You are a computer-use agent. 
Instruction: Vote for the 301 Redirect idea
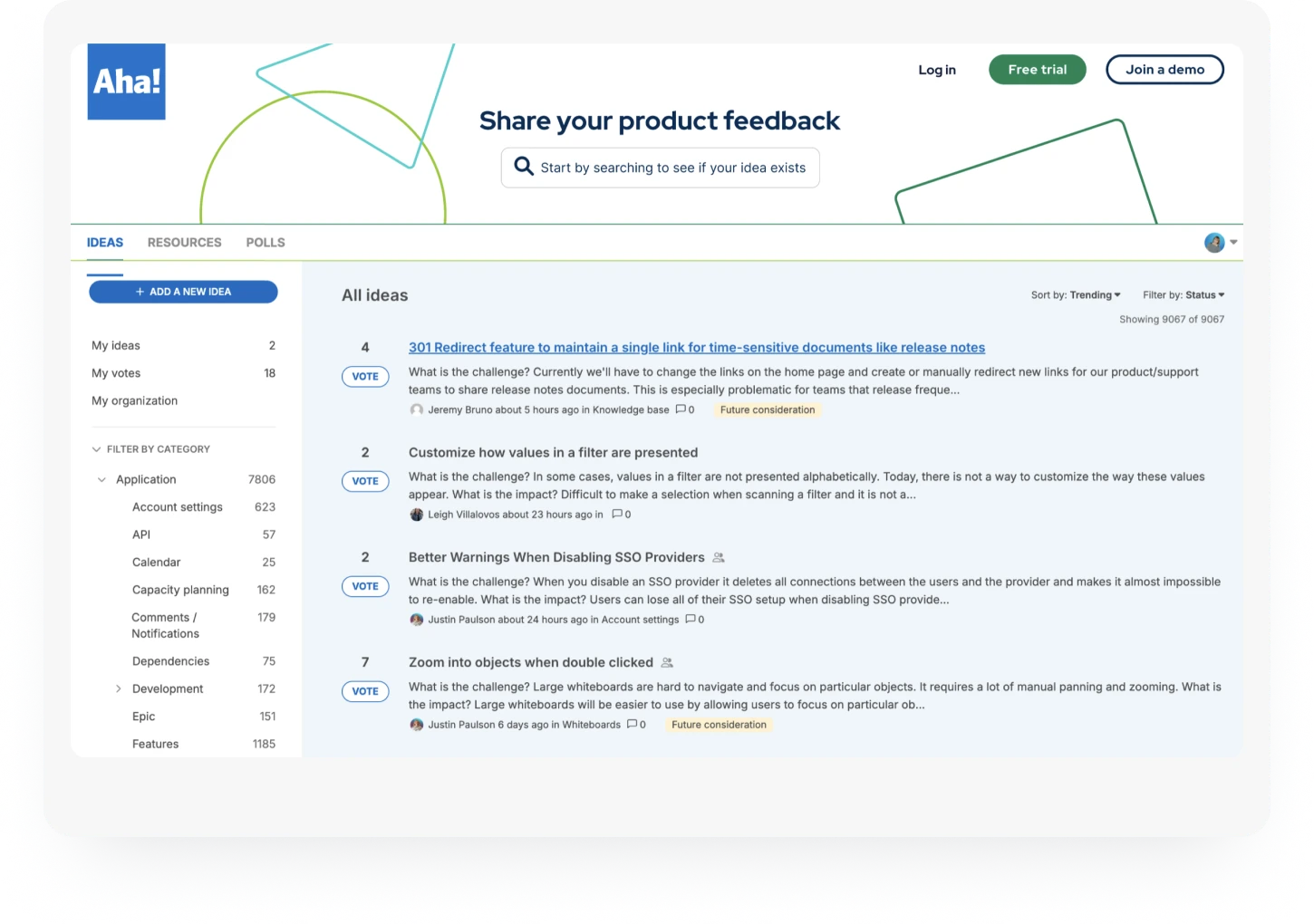click(365, 376)
